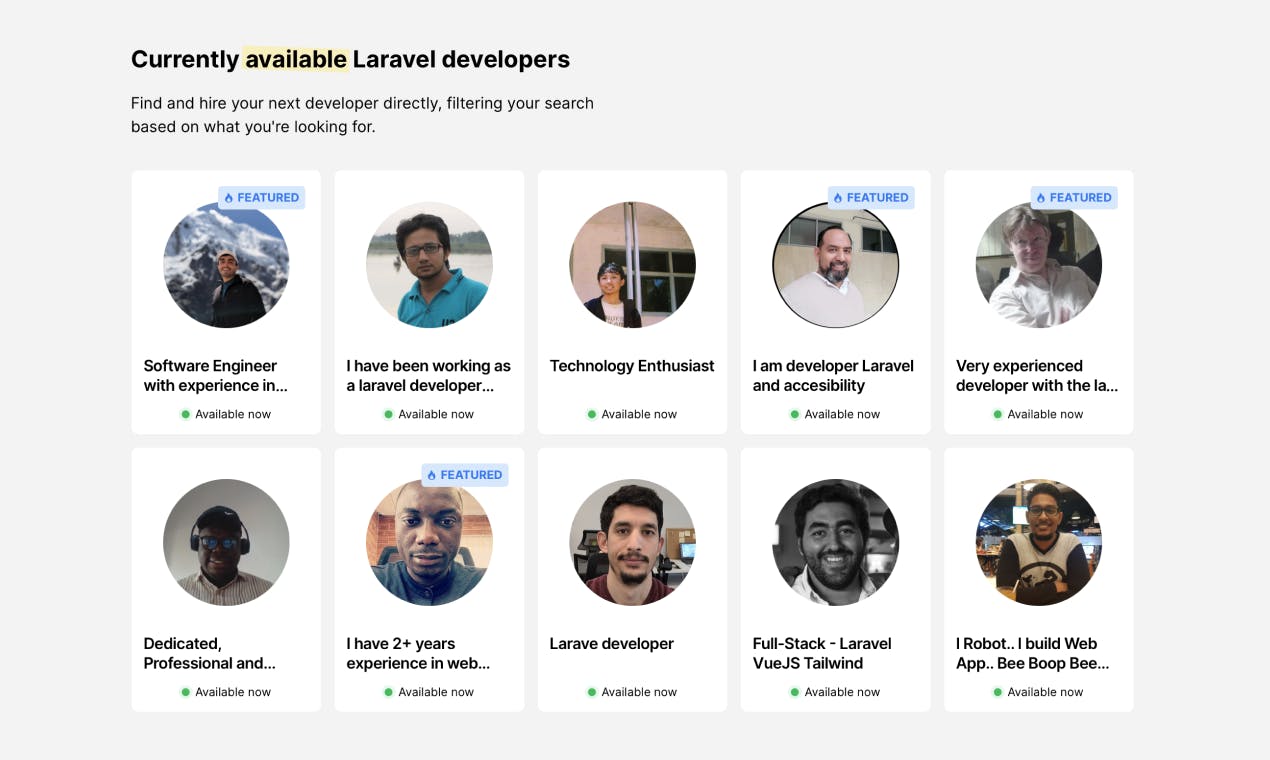The image size is (1270, 760).
Task: Open "I am developer Laravel and accesibility" title
Action: point(833,376)
